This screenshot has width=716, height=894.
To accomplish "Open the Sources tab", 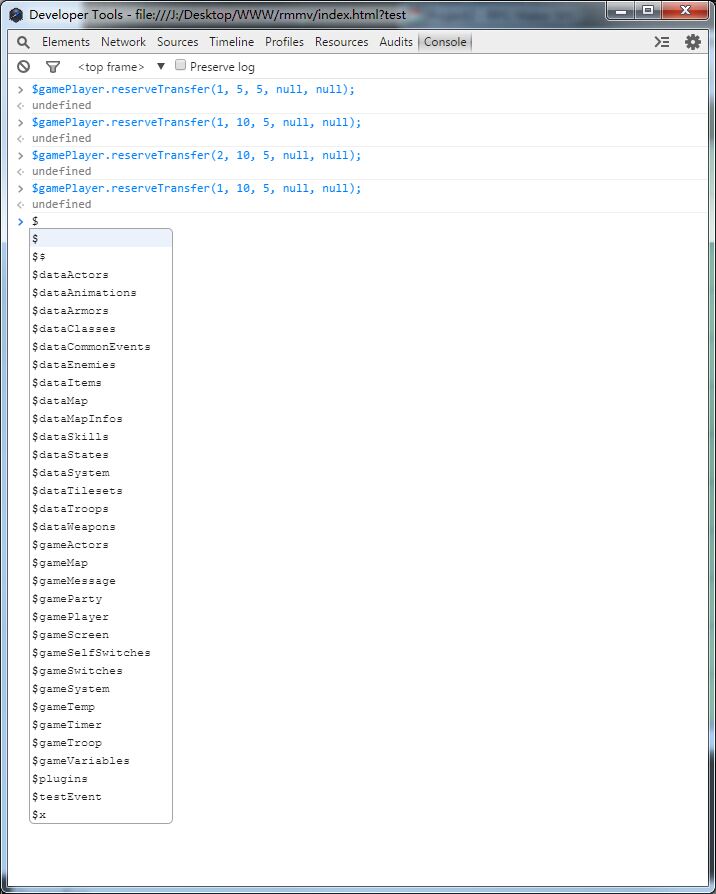I will pyautogui.click(x=177, y=42).
